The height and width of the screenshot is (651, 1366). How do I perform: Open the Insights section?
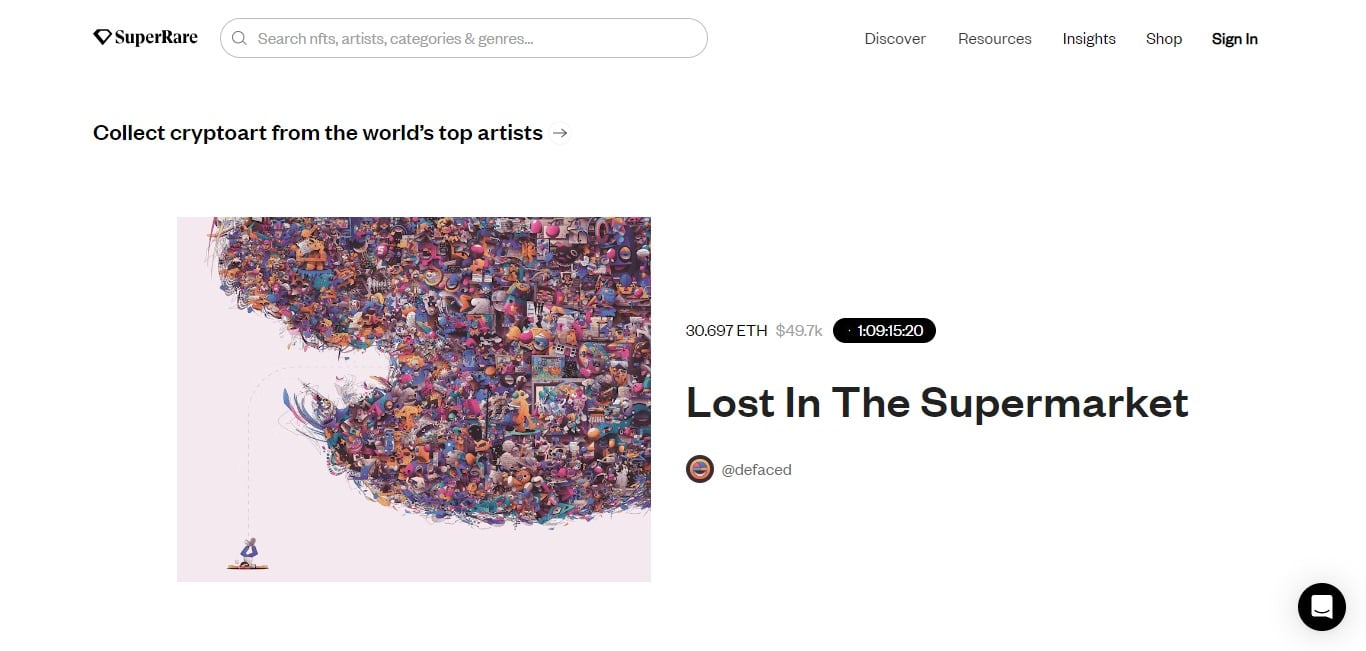click(x=1088, y=38)
